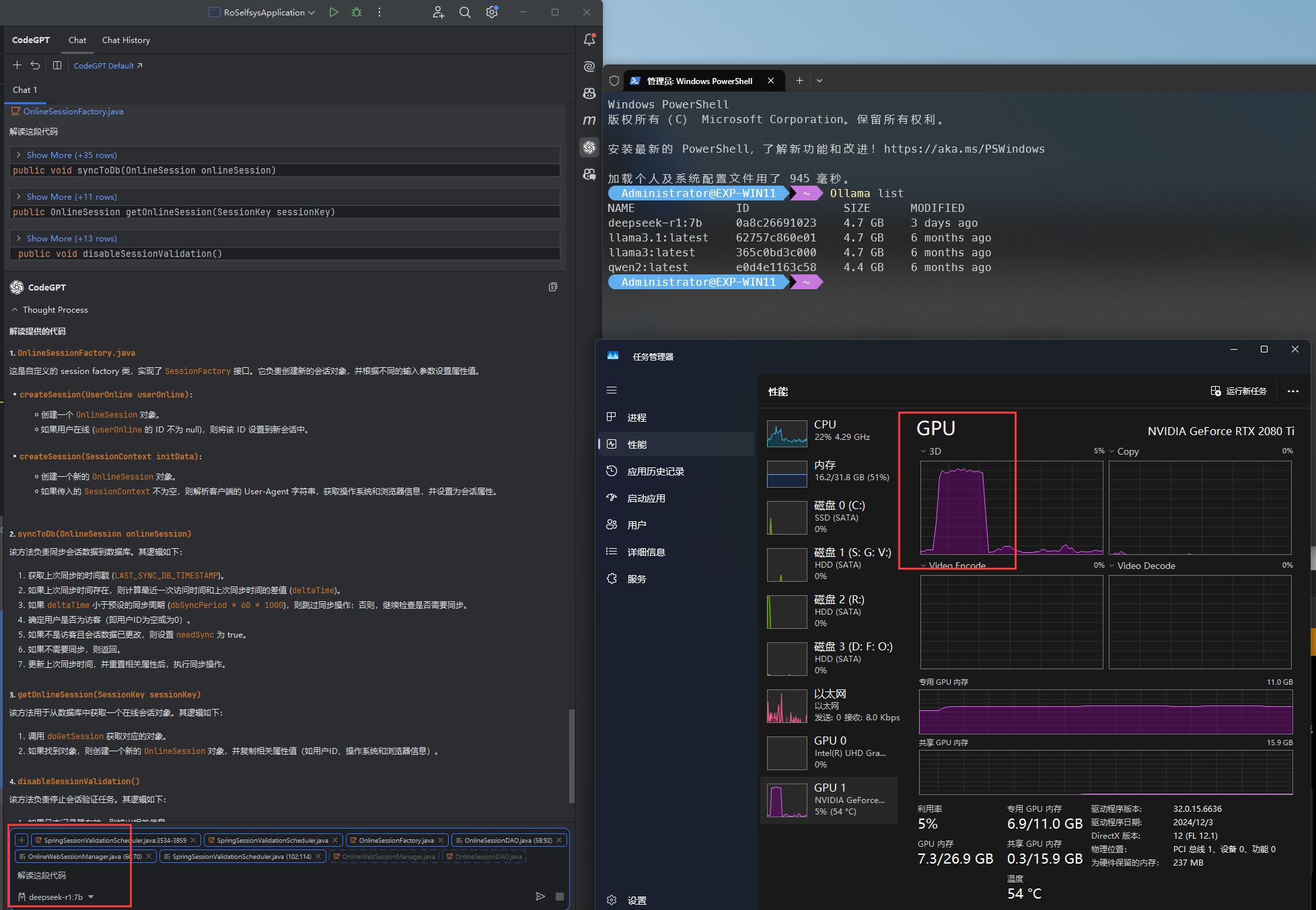Expand Show More (+35 rows) code block
The width and height of the screenshot is (1316, 910).
(71, 155)
